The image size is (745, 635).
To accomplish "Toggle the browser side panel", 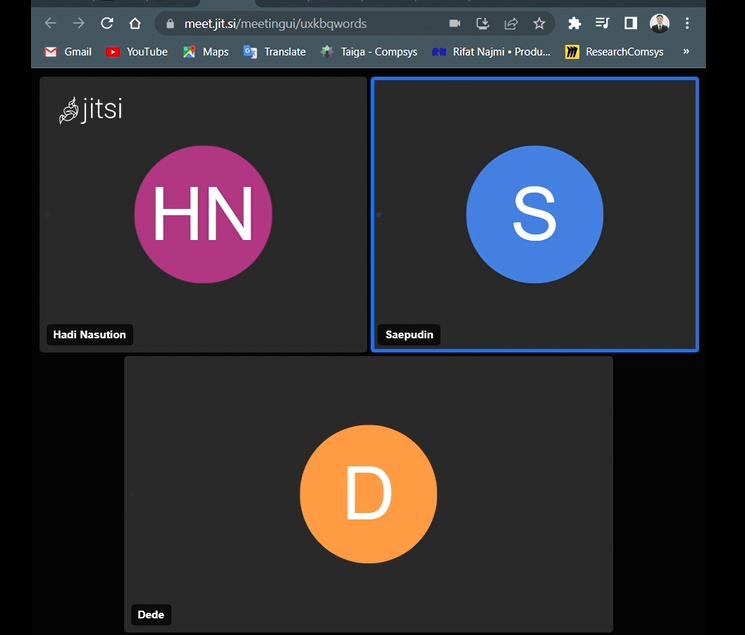I will 630,23.
